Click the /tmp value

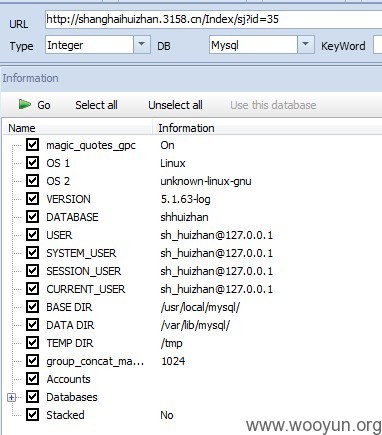pyautogui.click(x=171, y=343)
